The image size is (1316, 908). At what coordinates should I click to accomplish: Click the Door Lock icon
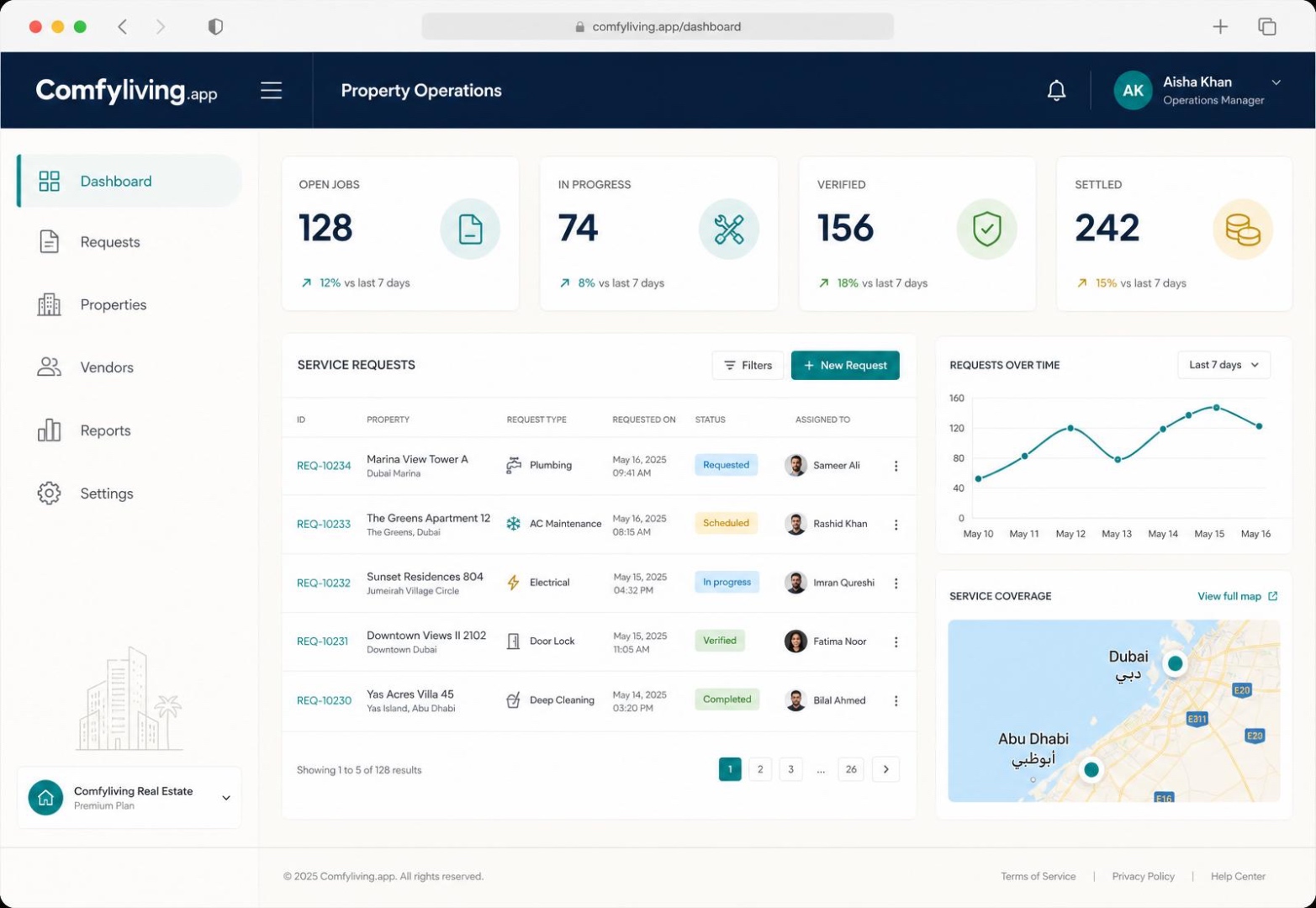tap(513, 641)
